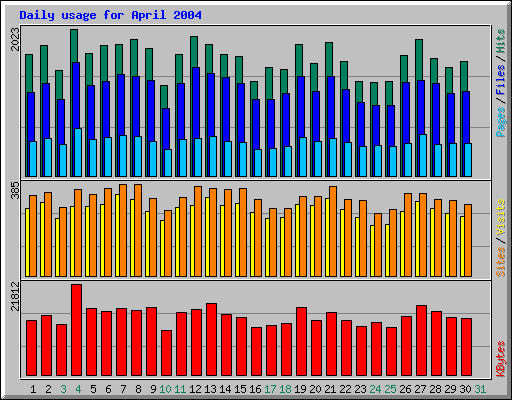Click day 6 label on the x-axis

pos(108,389)
